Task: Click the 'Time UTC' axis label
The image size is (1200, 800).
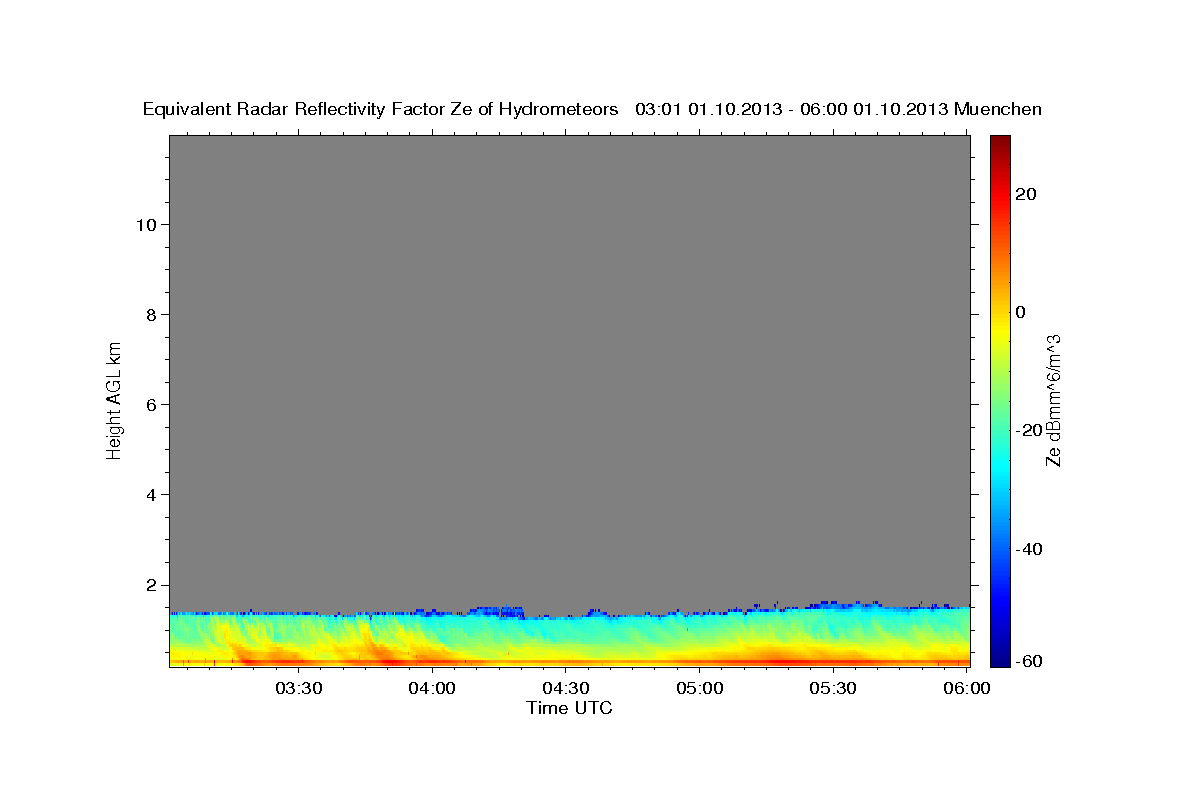Action: 569,708
